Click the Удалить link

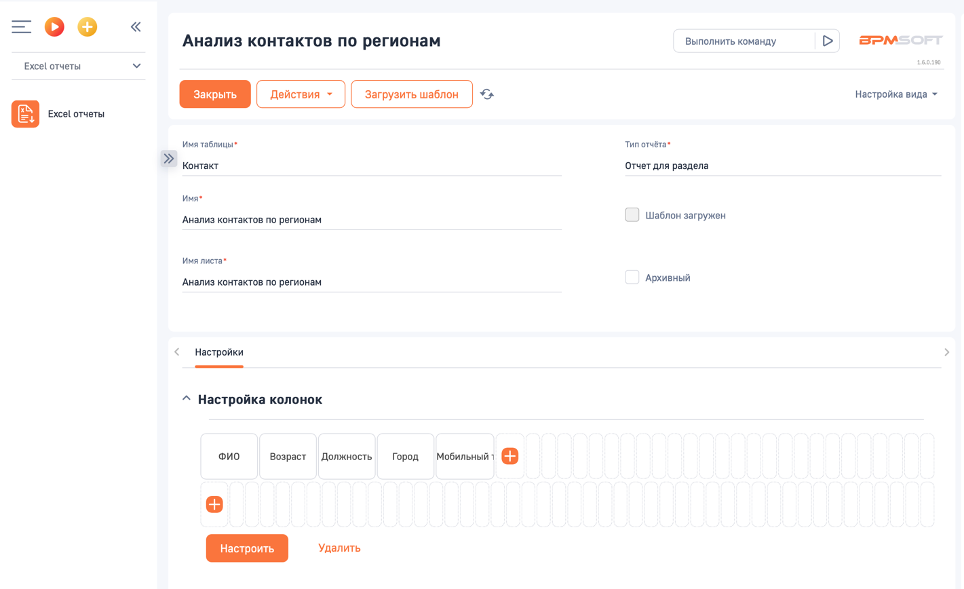[x=339, y=548]
